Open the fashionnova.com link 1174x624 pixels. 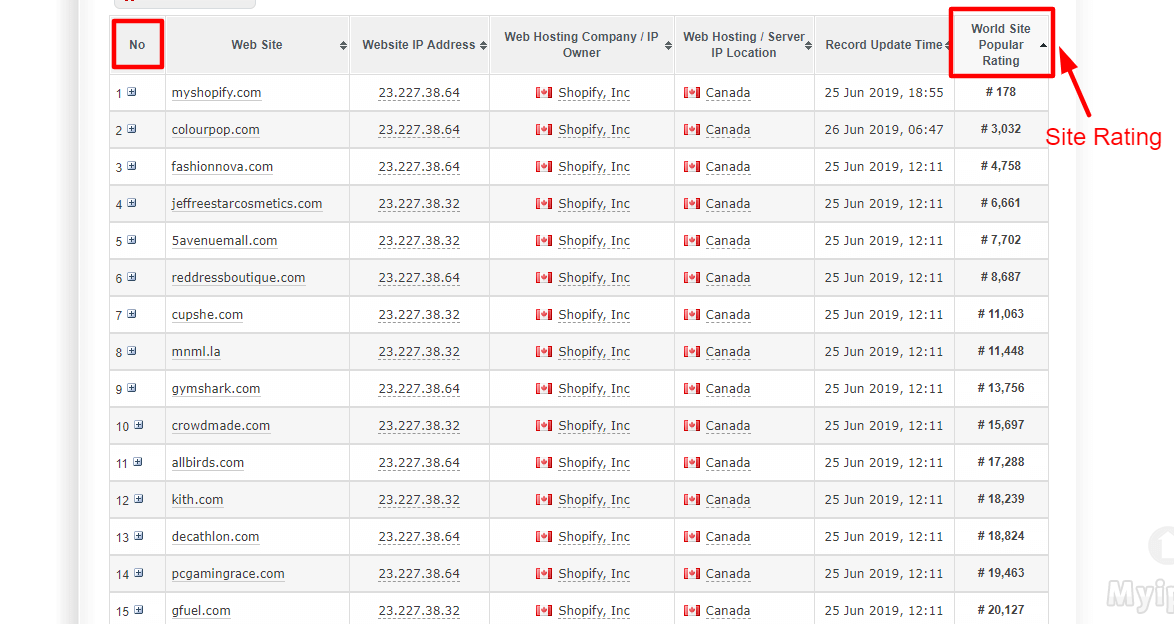click(x=222, y=166)
